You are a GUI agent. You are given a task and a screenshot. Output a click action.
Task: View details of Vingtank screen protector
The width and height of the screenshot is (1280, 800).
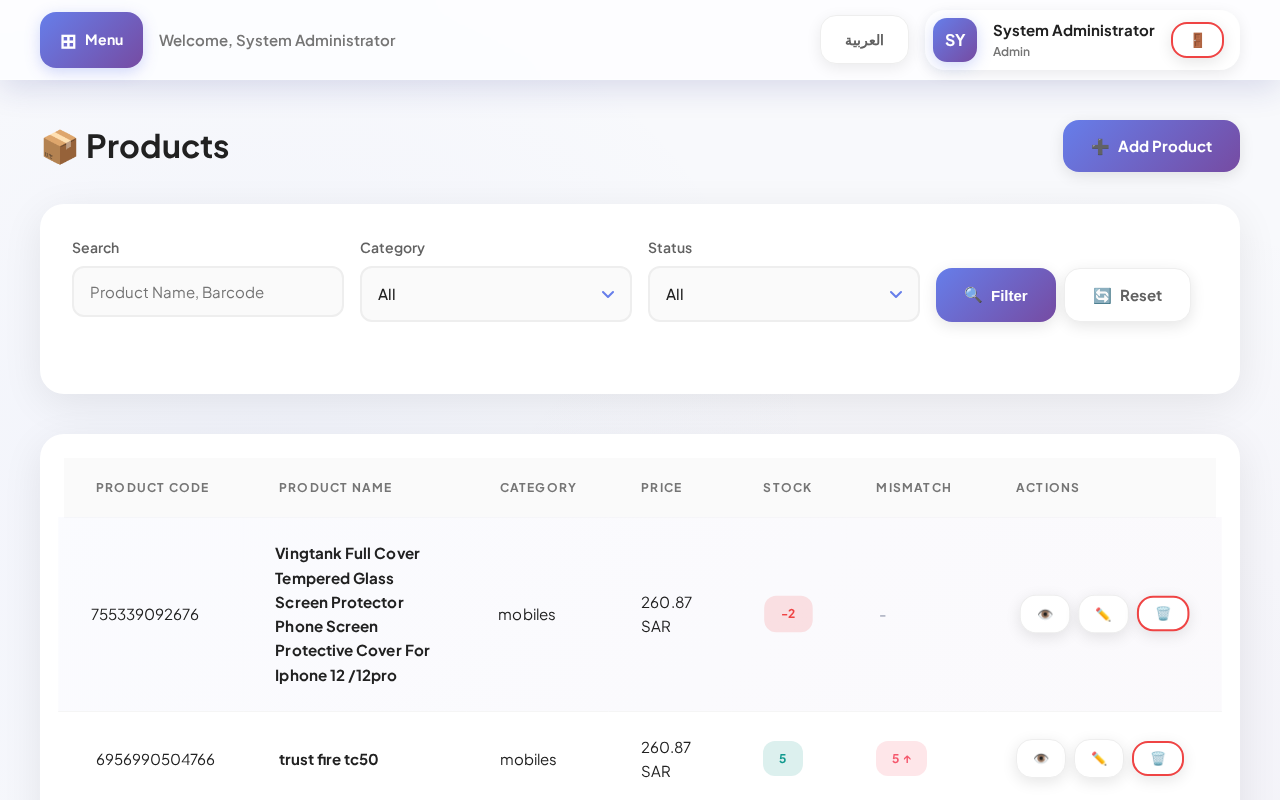coord(1044,614)
